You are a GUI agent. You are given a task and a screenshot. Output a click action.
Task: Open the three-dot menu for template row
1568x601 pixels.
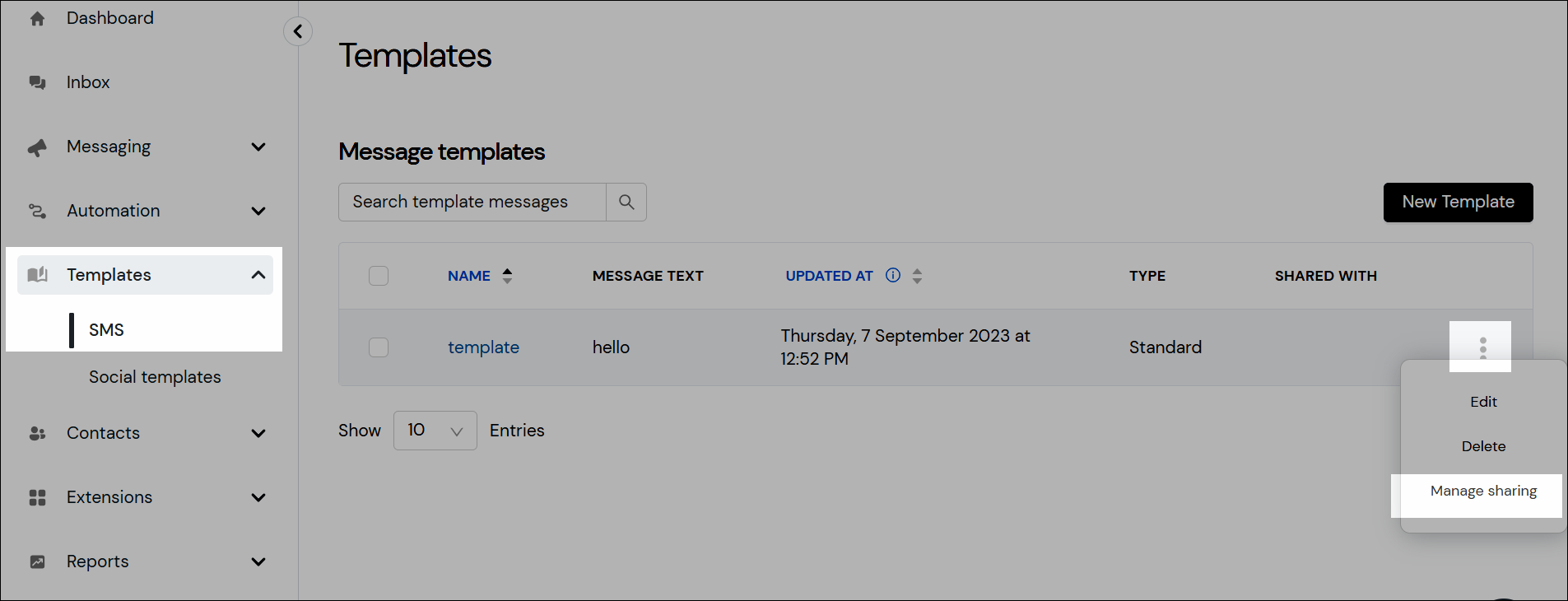[1482, 347]
